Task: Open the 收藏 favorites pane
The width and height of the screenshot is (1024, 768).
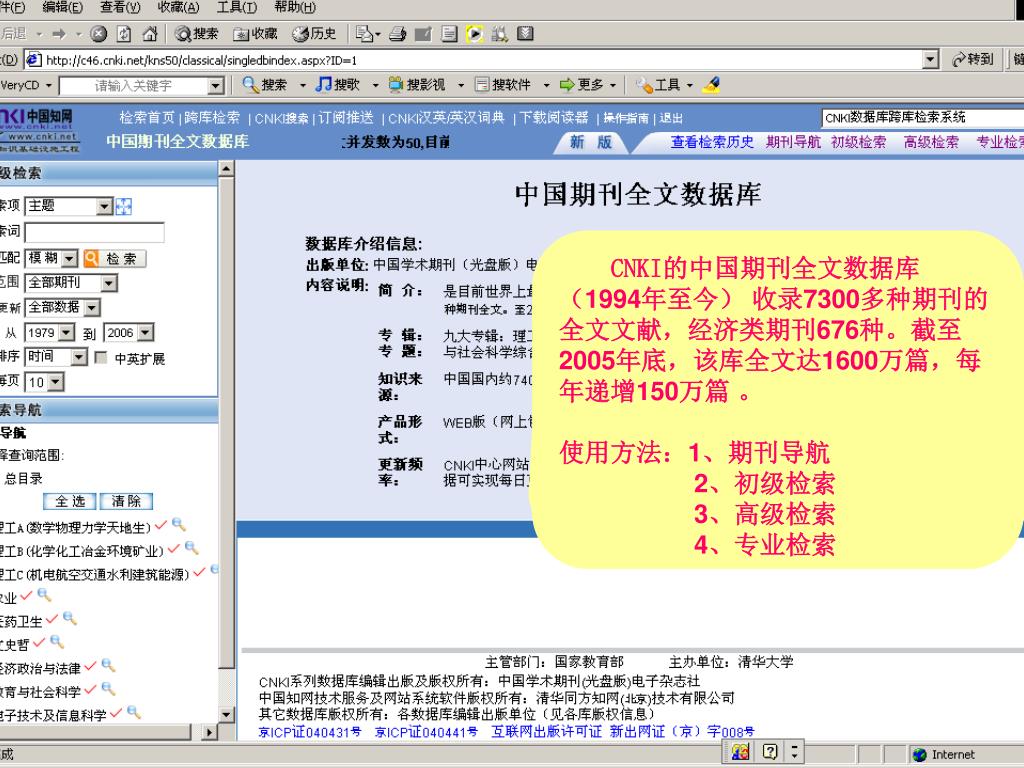Action: 255,33
